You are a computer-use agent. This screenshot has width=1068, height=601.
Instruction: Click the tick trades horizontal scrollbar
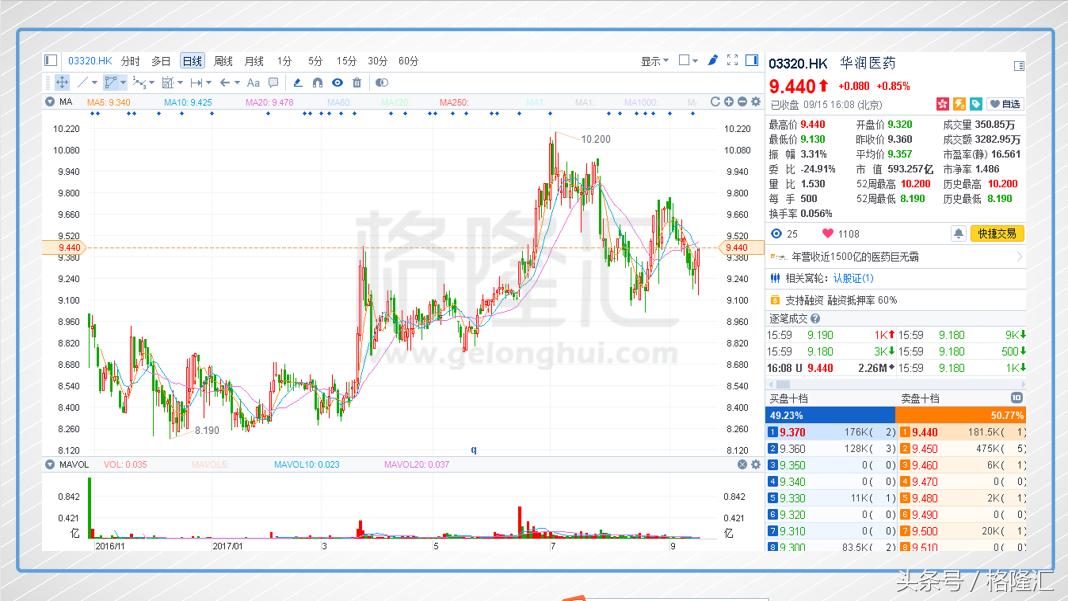click(896, 384)
